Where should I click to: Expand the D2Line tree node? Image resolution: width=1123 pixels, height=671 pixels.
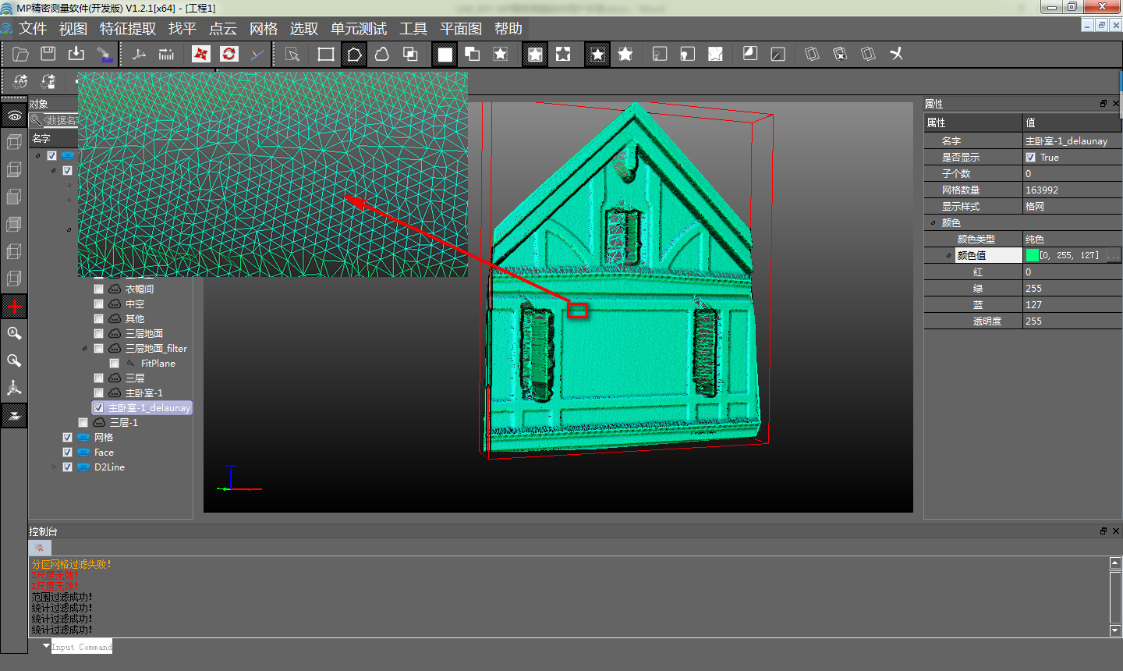54,468
